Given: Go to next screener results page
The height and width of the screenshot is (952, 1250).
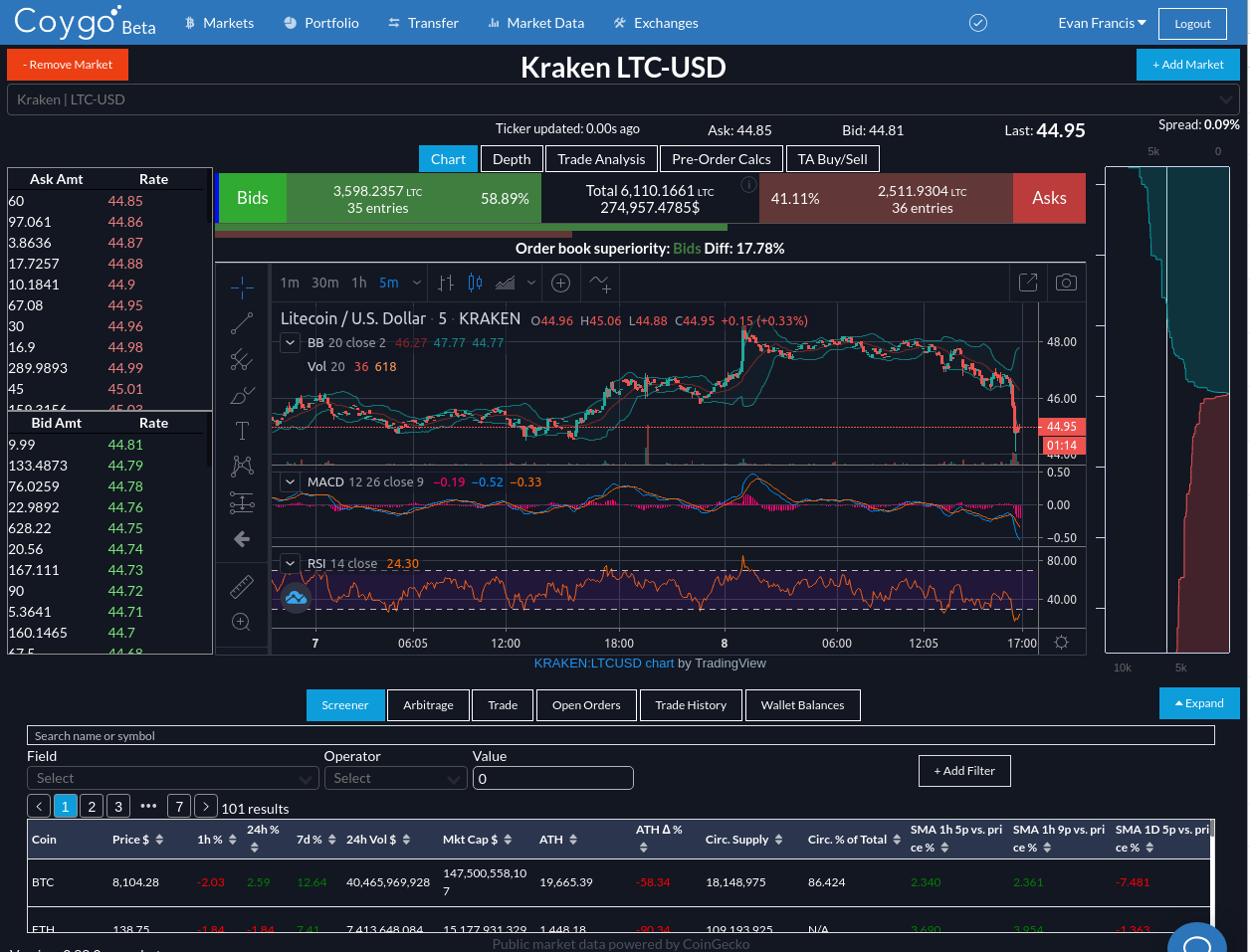Looking at the screenshot, I should (x=206, y=806).
